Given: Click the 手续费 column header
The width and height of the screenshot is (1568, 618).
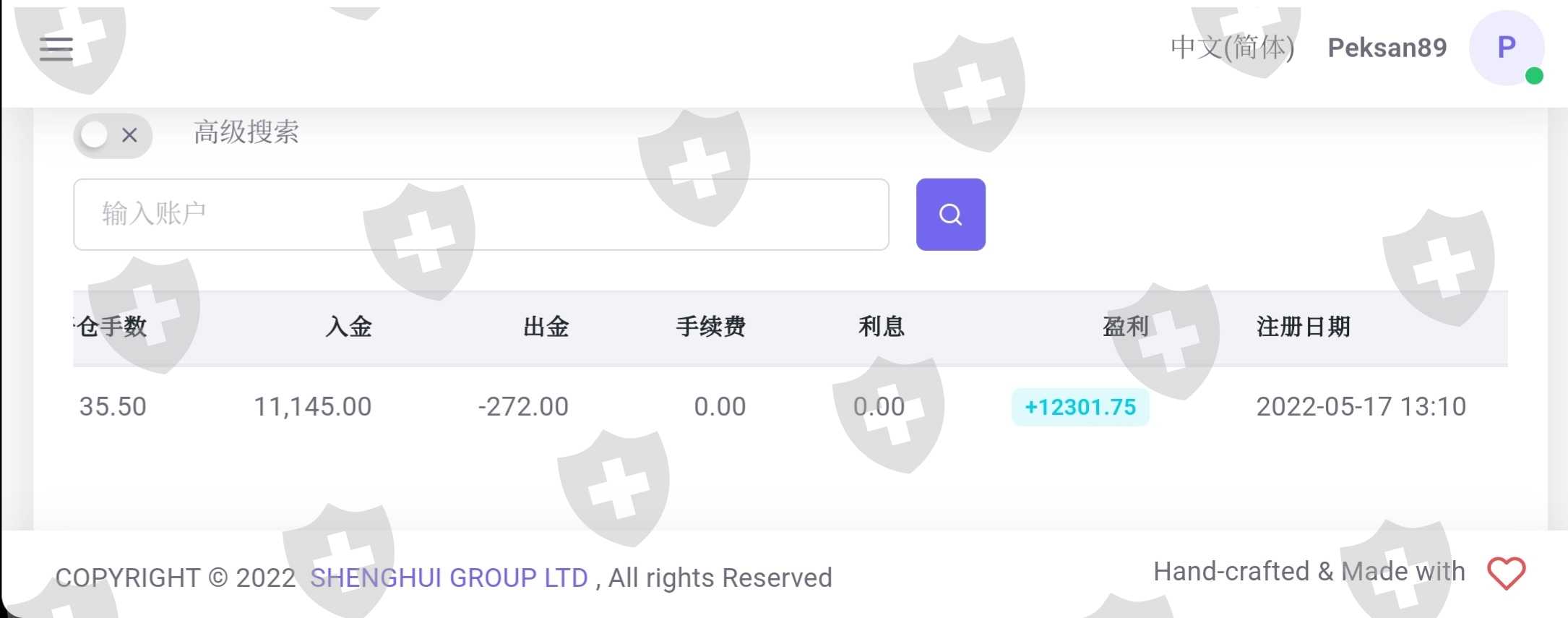Looking at the screenshot, I should pos(710,327).
